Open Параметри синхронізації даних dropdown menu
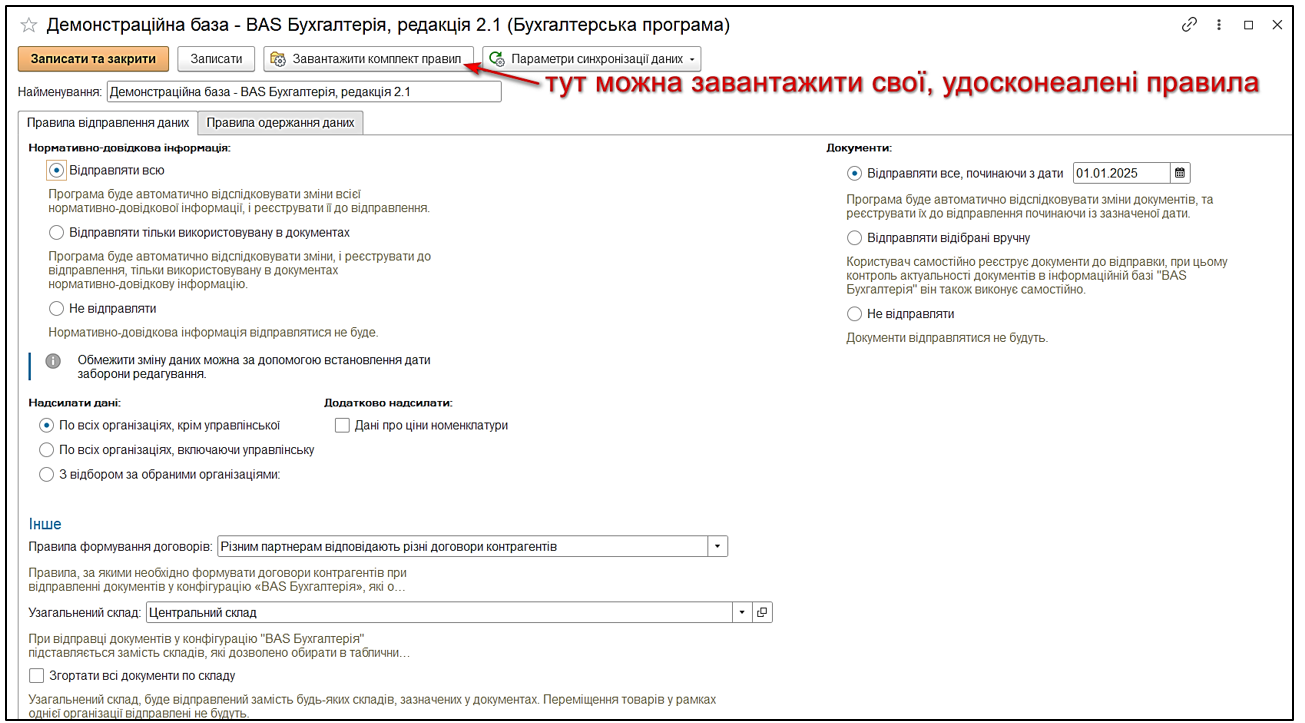 (592, 59)
